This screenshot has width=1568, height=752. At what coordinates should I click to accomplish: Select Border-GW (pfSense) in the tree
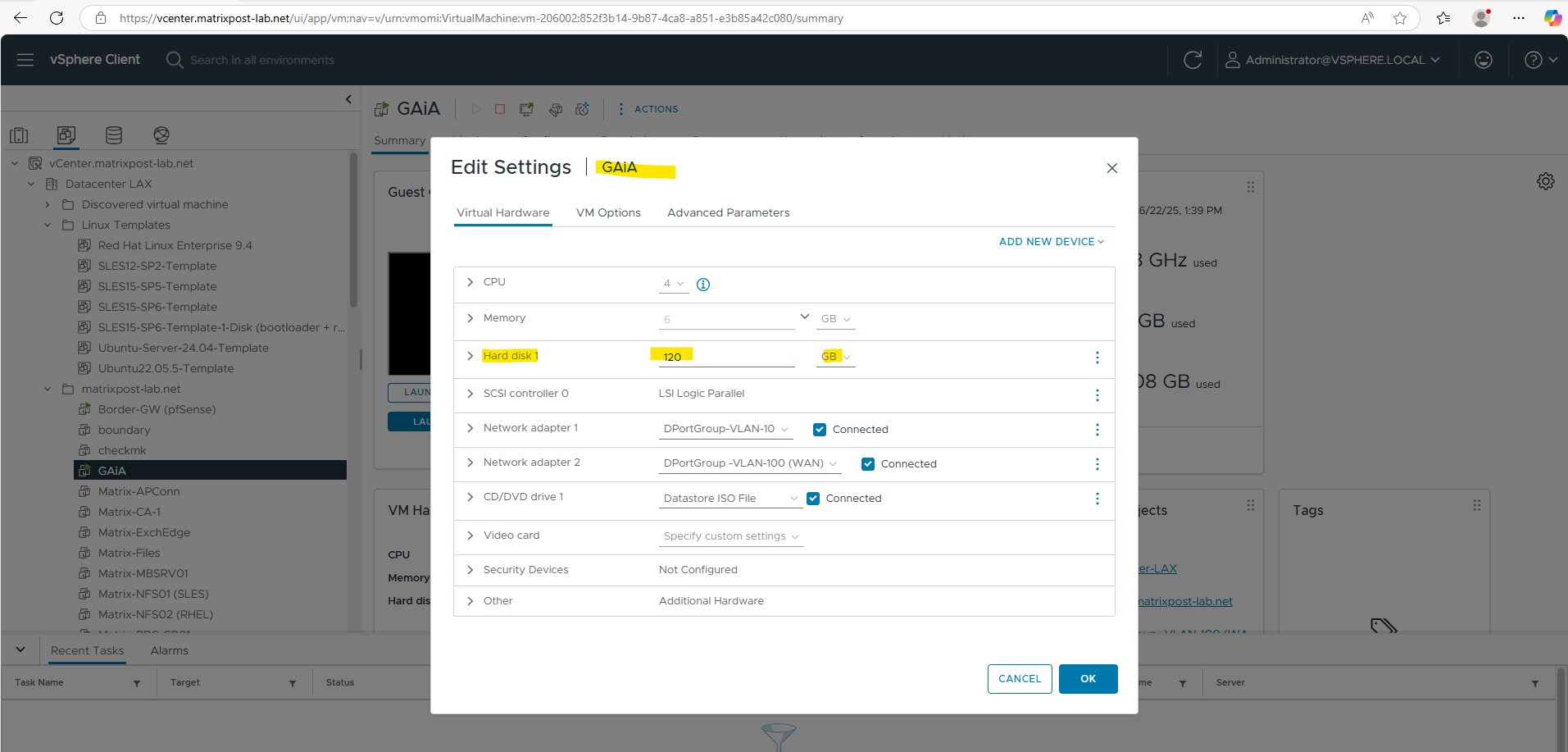(157, 409)
